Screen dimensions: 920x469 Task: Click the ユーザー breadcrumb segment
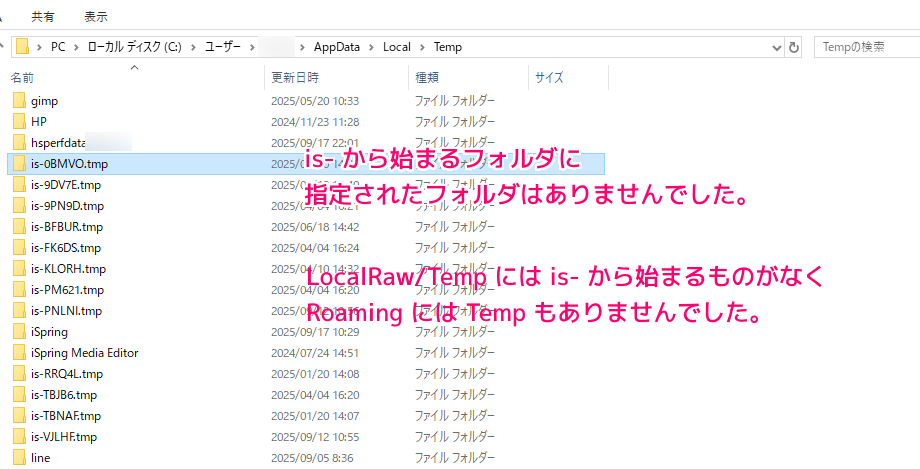point(222,47)
